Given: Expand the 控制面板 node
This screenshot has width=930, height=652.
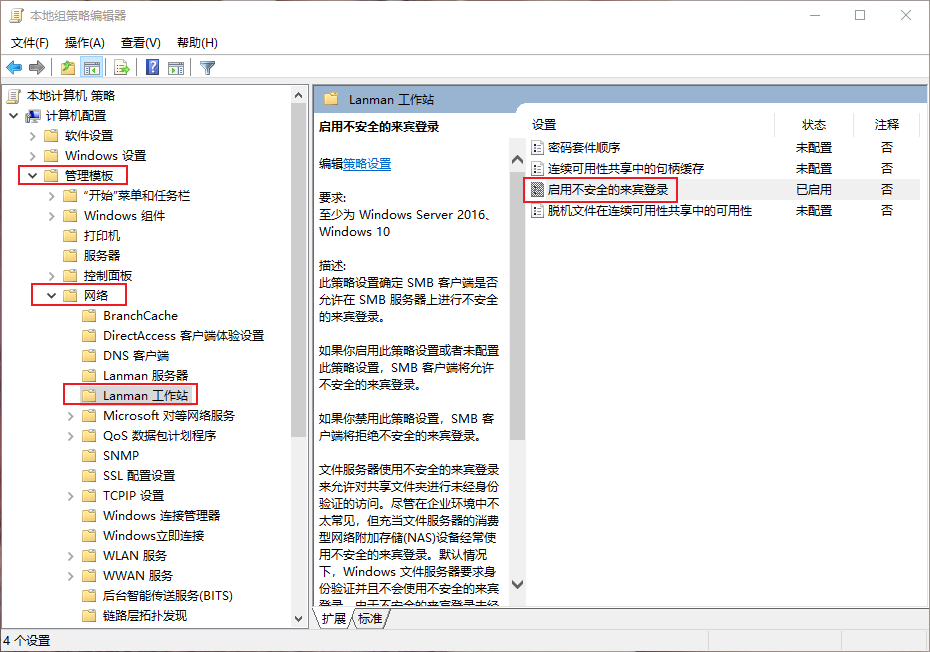Looking at the screenshot, I should [52, 276].
